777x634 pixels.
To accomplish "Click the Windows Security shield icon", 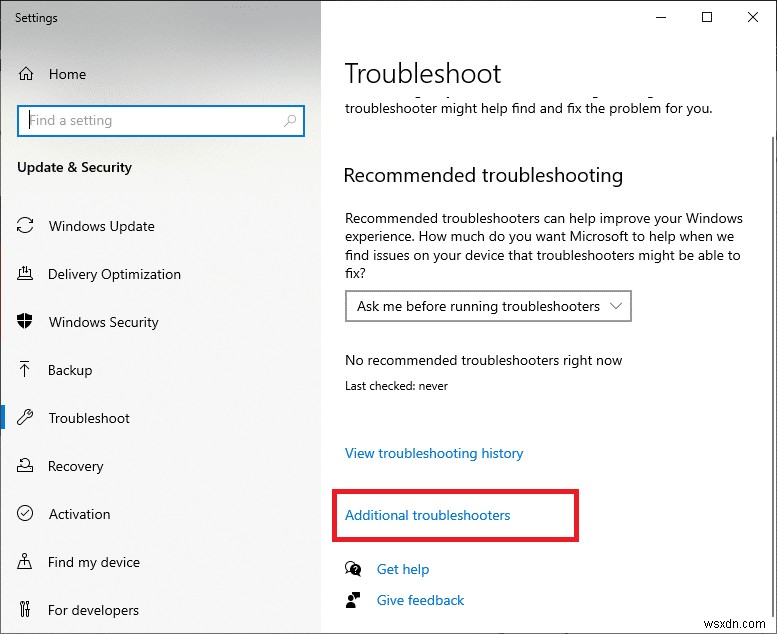I will coord(26,322).
